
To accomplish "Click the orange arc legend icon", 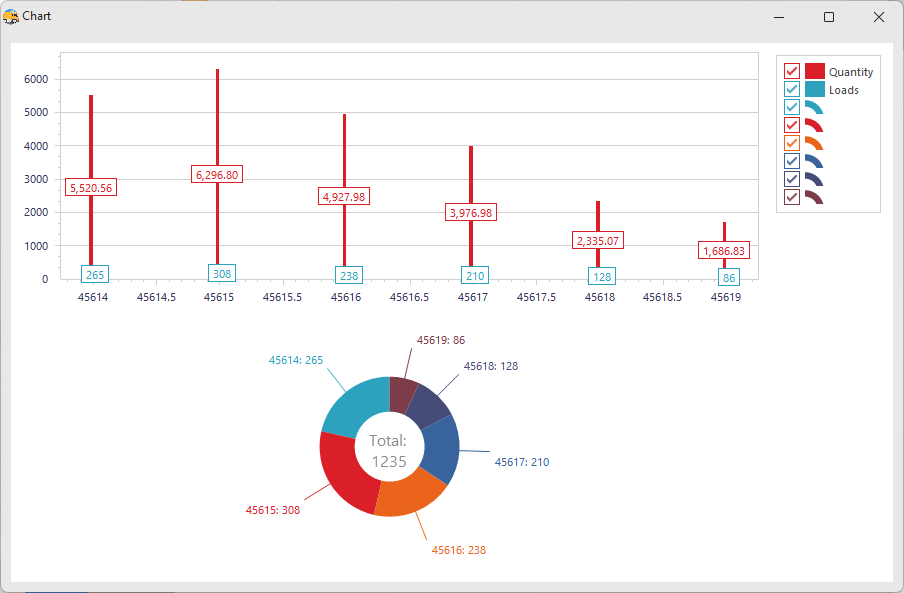I will click(x=813, y=144).
